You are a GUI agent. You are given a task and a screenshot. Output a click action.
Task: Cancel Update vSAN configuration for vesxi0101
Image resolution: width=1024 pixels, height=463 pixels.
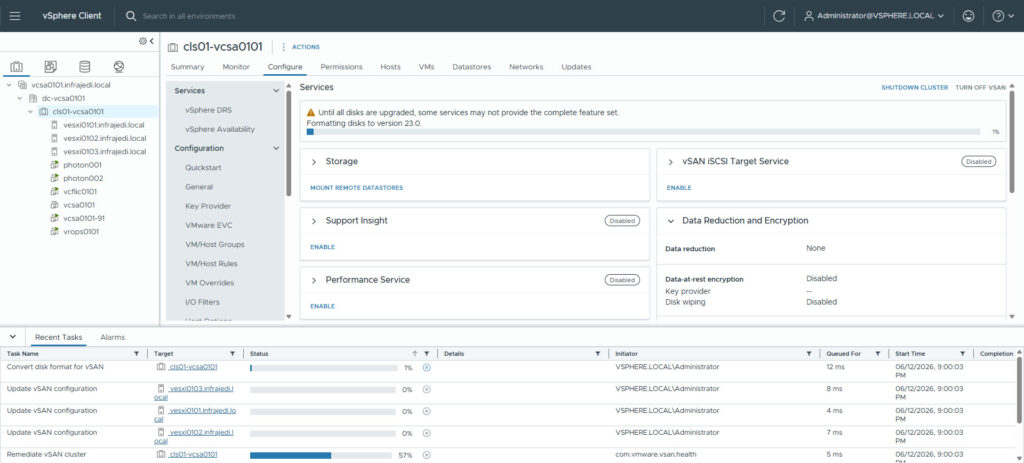click(426, 411)
